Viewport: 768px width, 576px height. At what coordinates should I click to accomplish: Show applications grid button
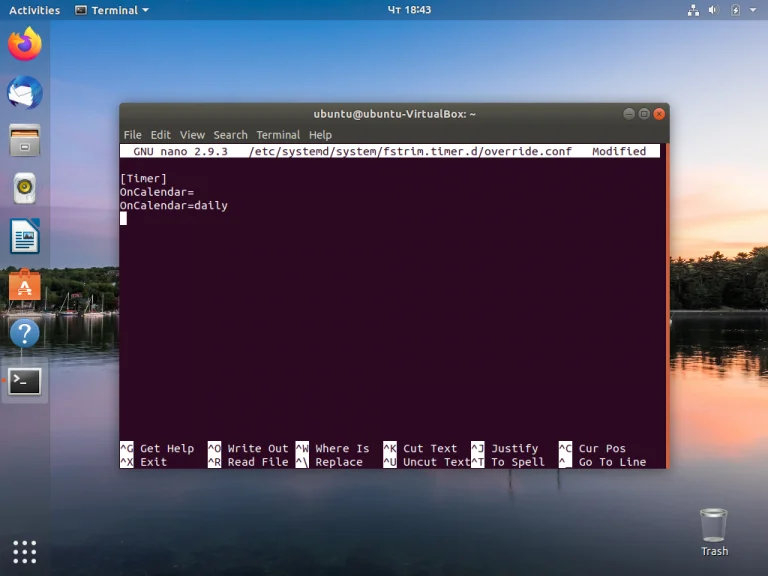[x=25, y=551]
